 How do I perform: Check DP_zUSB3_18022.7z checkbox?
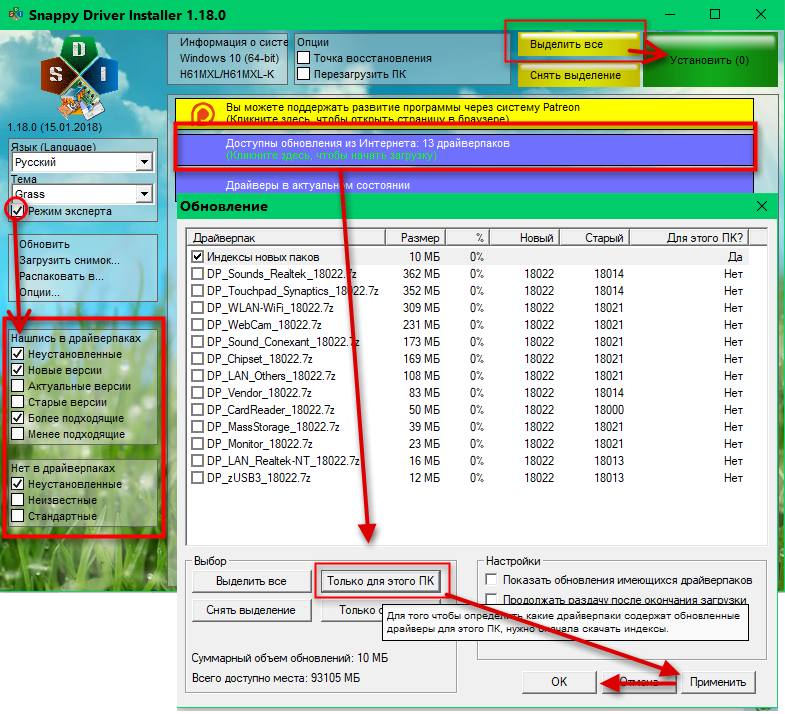198,478
